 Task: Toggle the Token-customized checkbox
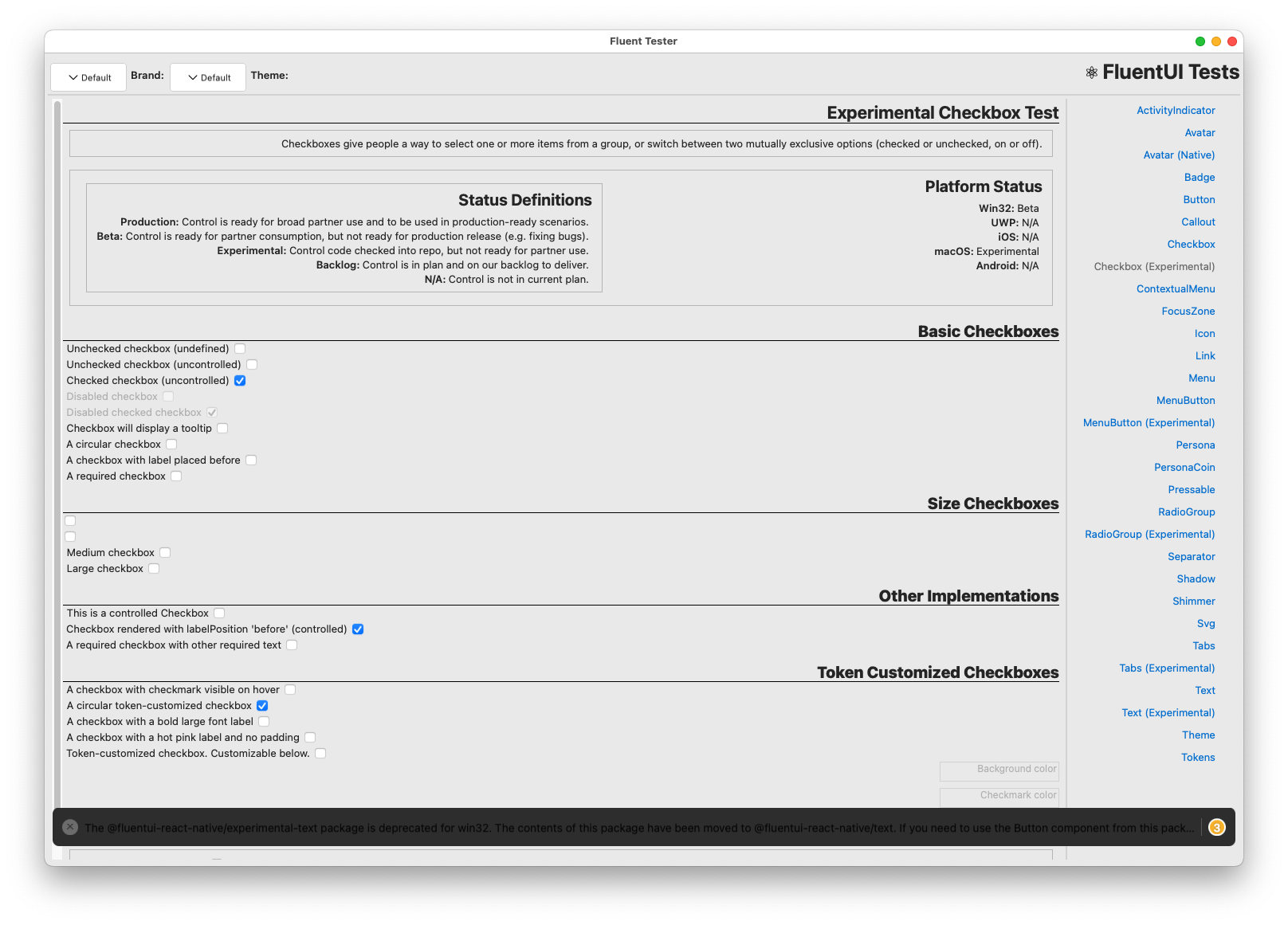point(320,753)
